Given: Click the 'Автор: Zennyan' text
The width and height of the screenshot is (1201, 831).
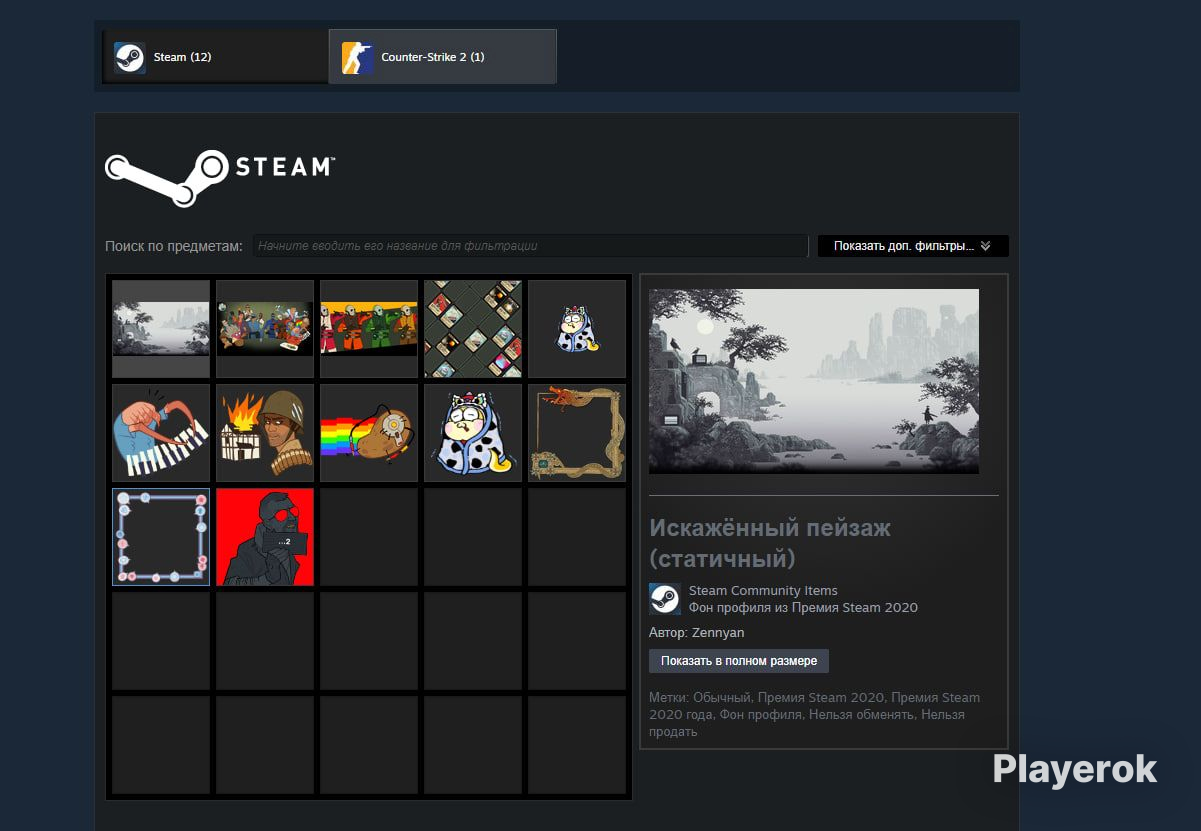Looking at the screenshot, I should (x=697, y=633).
